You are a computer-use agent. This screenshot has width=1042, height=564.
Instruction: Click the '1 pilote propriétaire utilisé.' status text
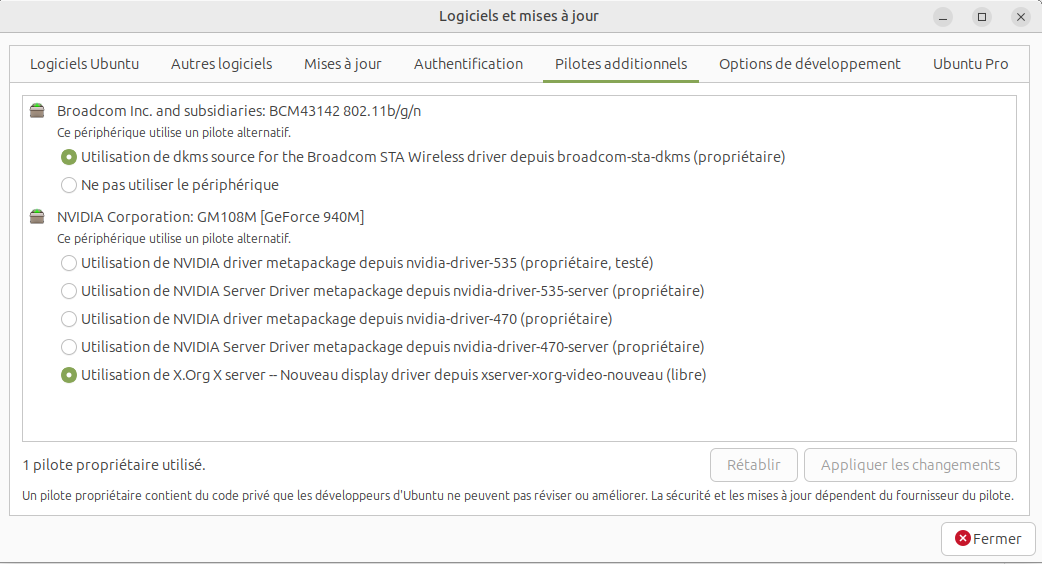(114, 465)
